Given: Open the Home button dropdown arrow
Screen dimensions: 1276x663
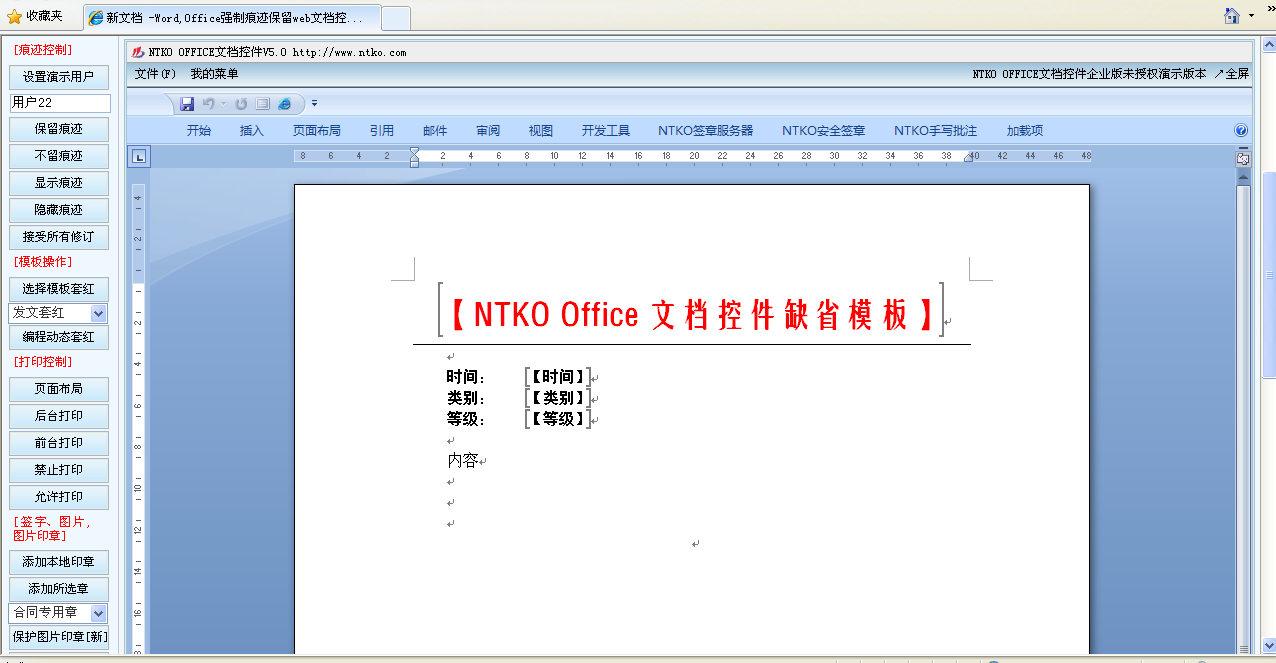Looking at the screenshot, I should click(1251, 16).
